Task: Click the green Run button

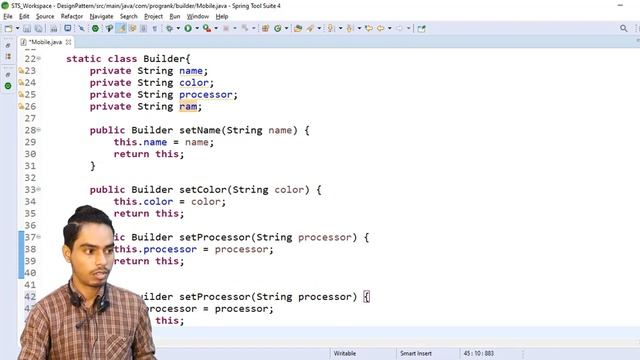Action: (188, 28)
